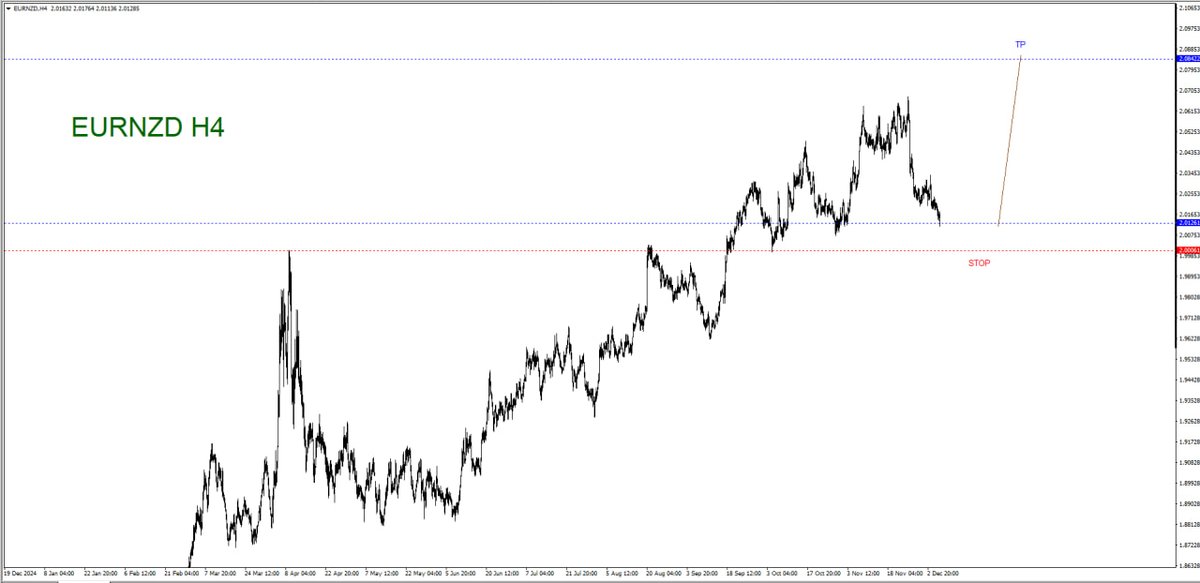Click the blue 2.08422 take-profit price tag
This screenshot has width=1200, height=583.
(1190, 59)
